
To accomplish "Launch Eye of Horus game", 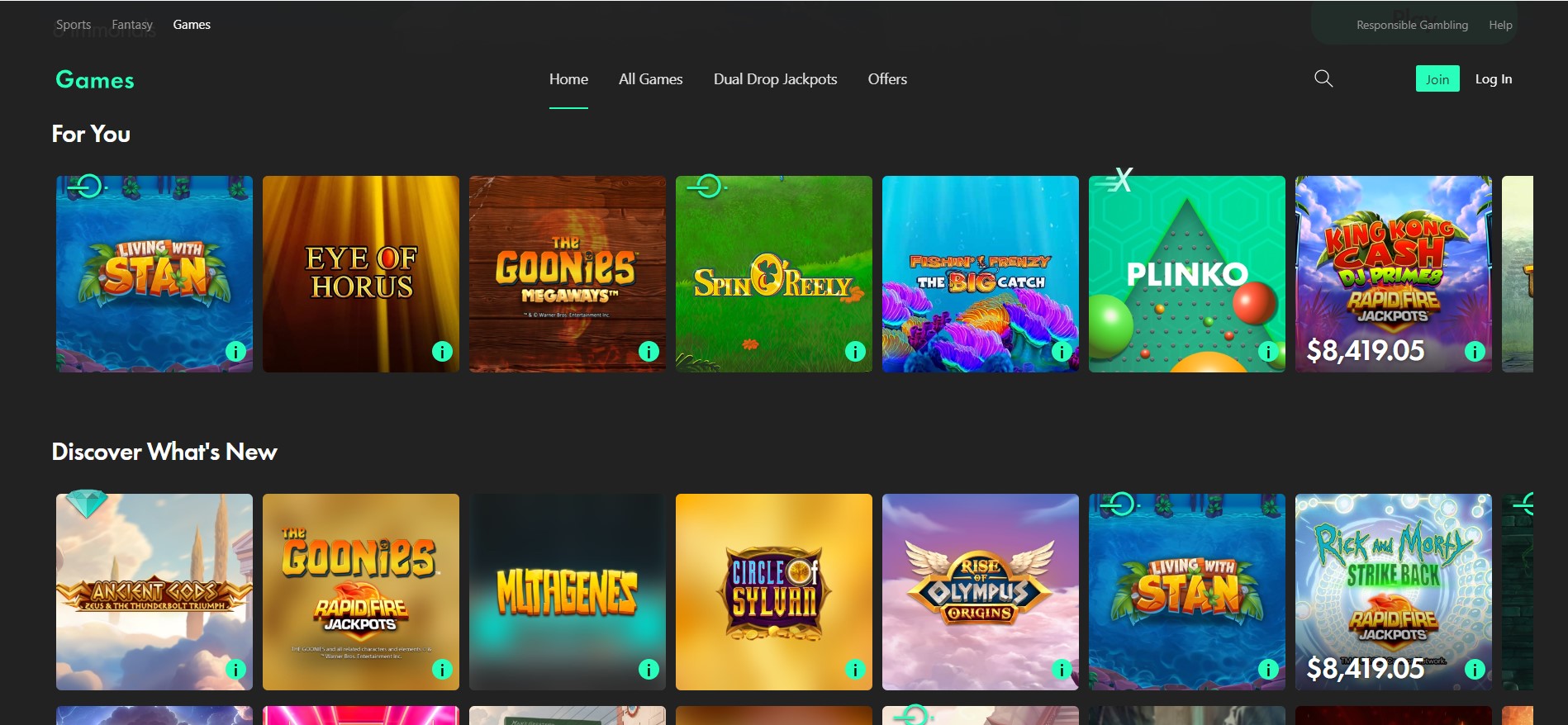I will coord(361,274).
